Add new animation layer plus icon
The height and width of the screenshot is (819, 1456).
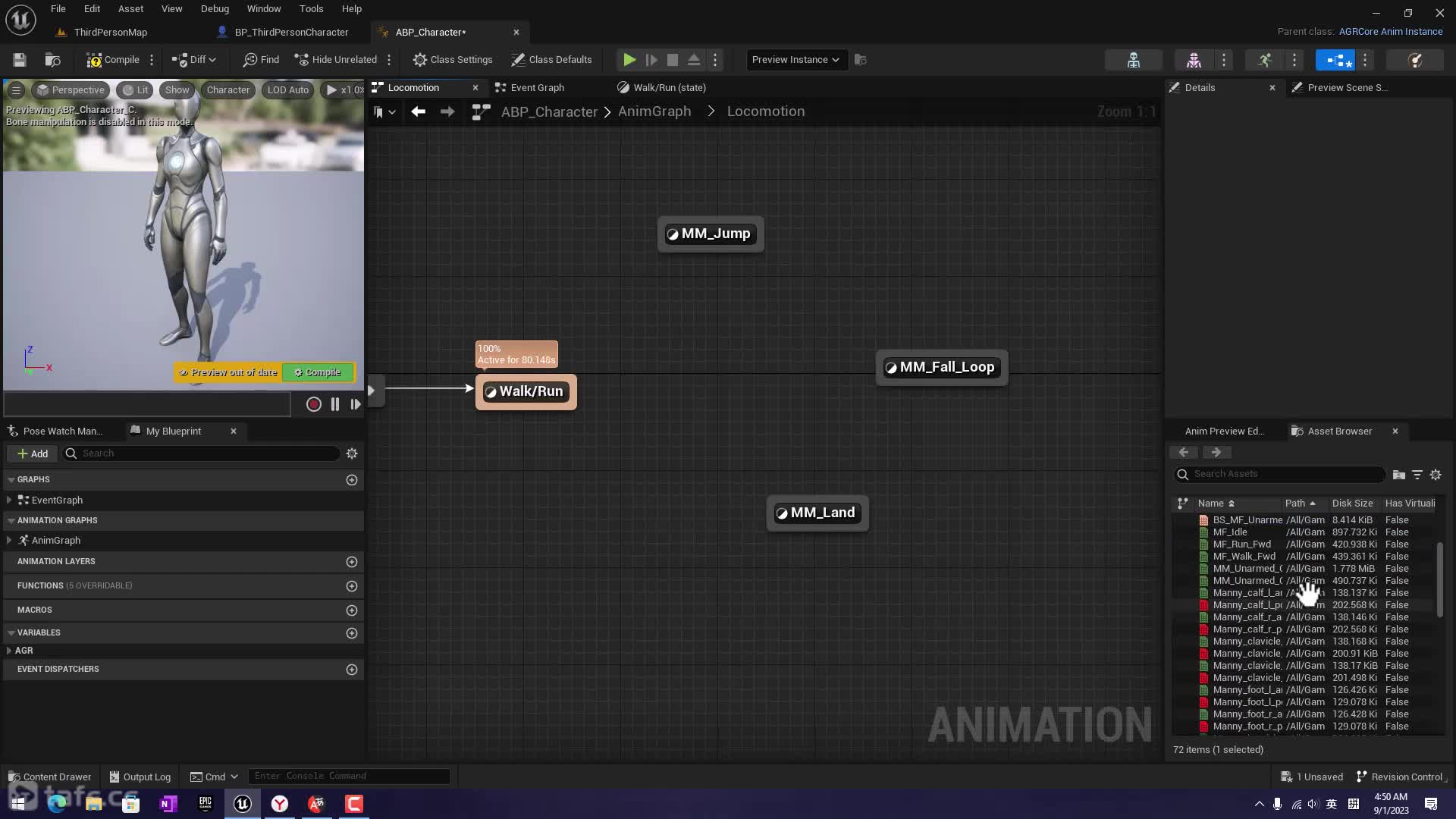tap(352, 562)
